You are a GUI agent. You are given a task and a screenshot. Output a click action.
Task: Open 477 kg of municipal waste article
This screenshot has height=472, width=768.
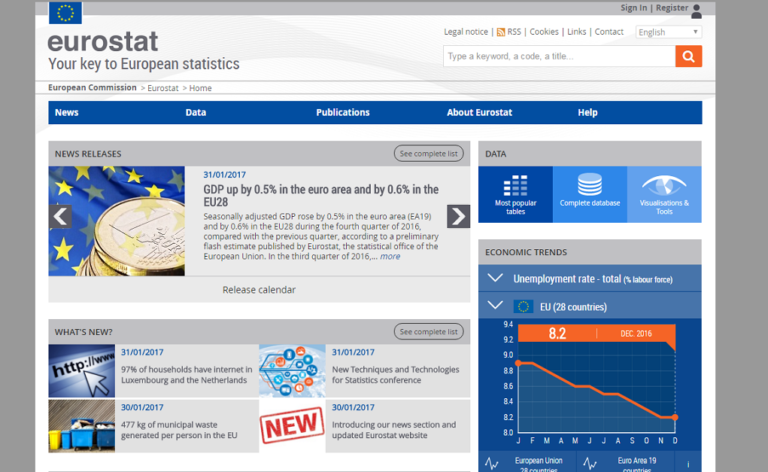[x=179, y=430]
